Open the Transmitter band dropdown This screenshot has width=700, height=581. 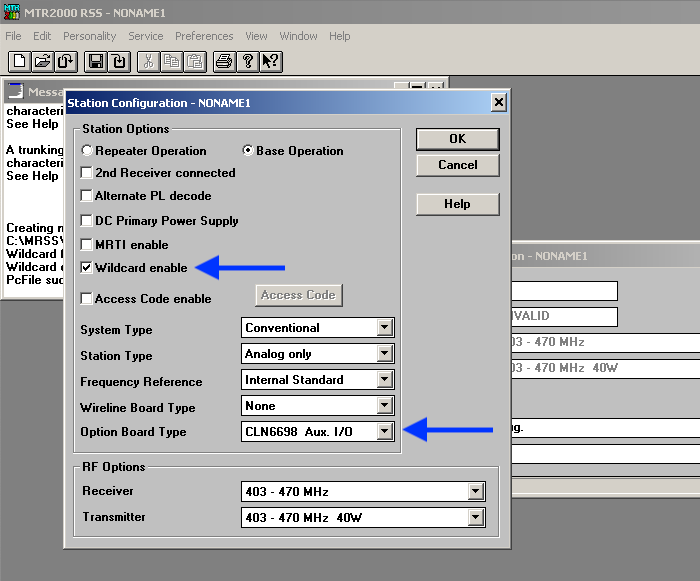point(475,517)
